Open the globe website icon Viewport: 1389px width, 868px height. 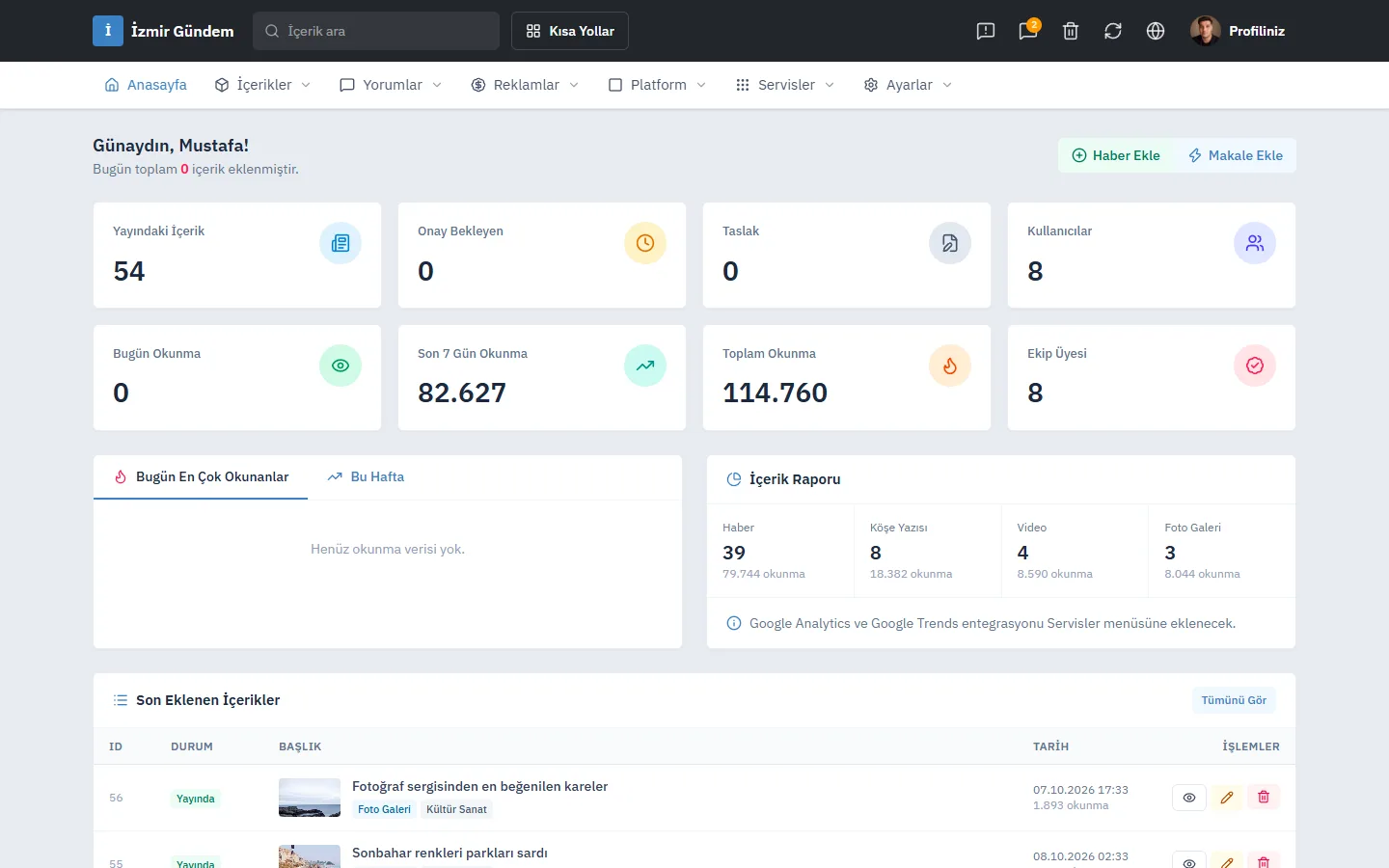point(1156,31)
